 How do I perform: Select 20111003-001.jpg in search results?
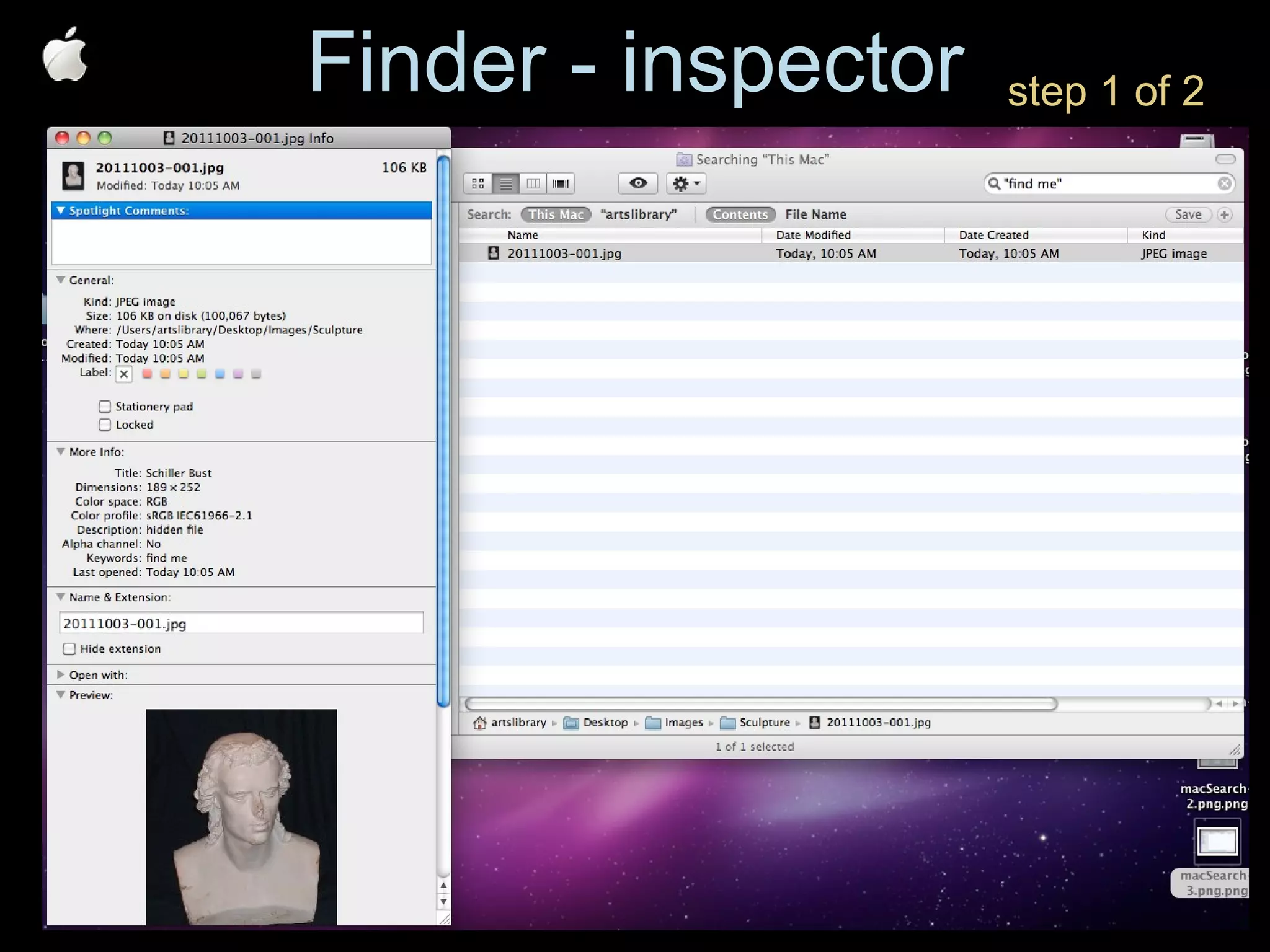(851, 253)
